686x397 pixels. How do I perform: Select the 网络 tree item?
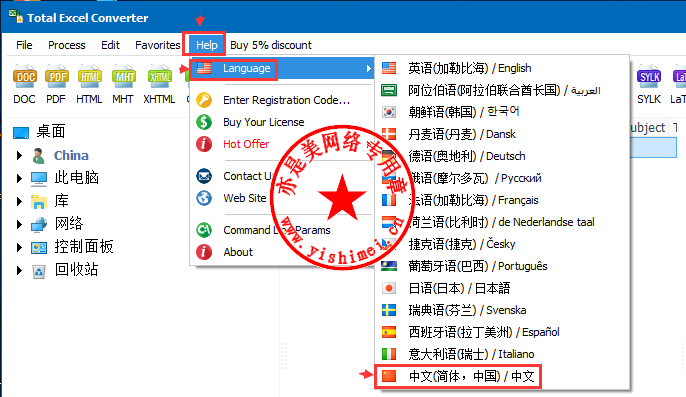[69, 224]
